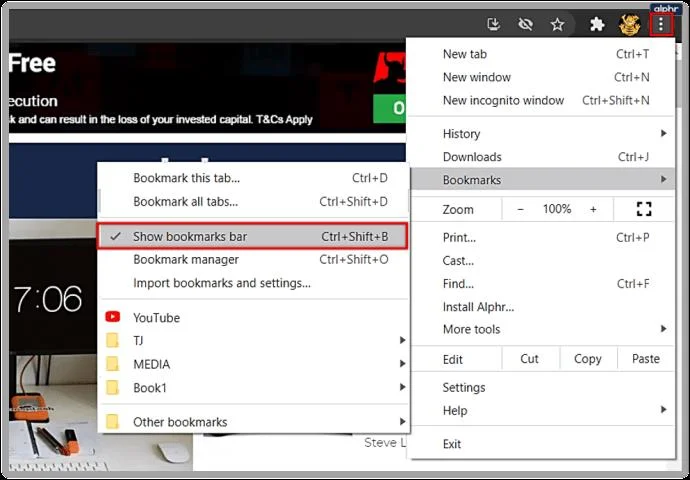Viewport: 690px width, 480px height.
Task: Click the Copy button in Edit row
Action: pos(588,359)
